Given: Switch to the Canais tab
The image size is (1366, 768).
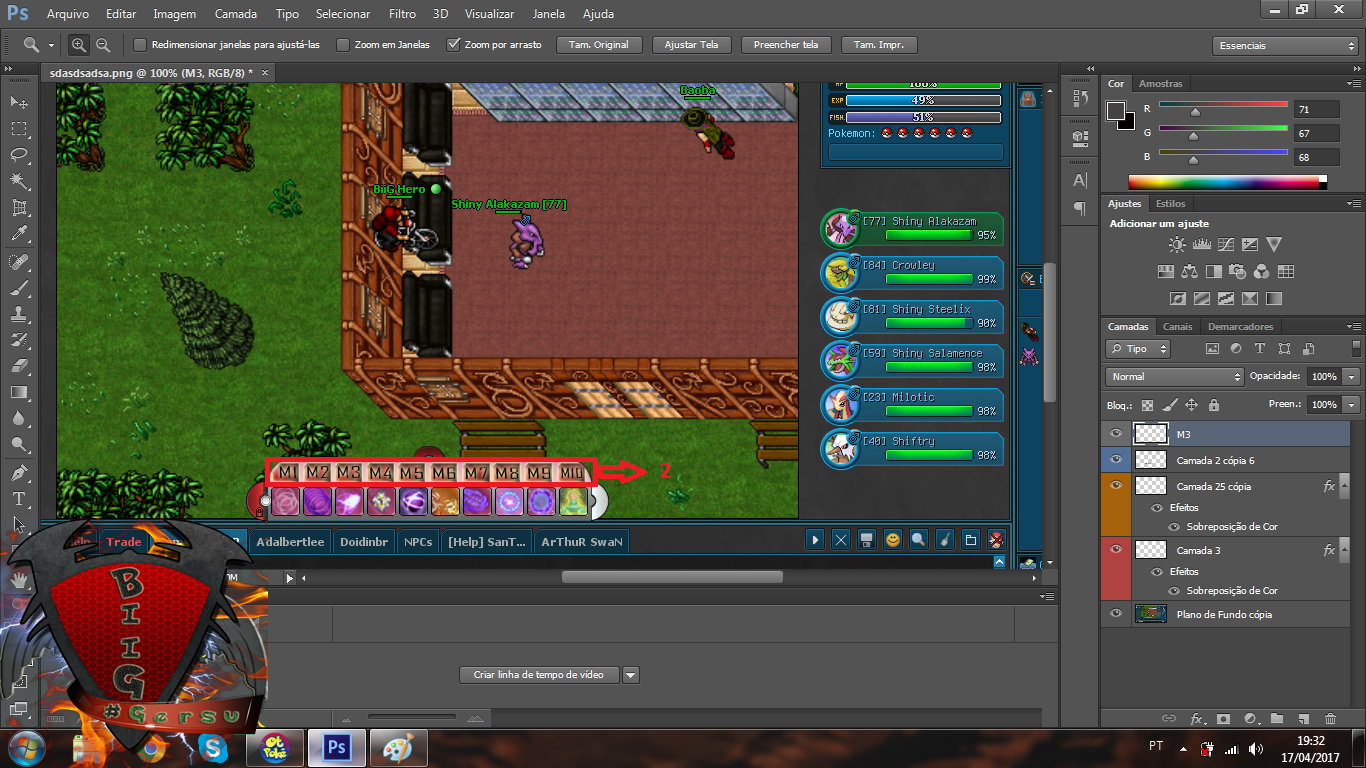Looking at the screenshot, I should [1177, 327].
